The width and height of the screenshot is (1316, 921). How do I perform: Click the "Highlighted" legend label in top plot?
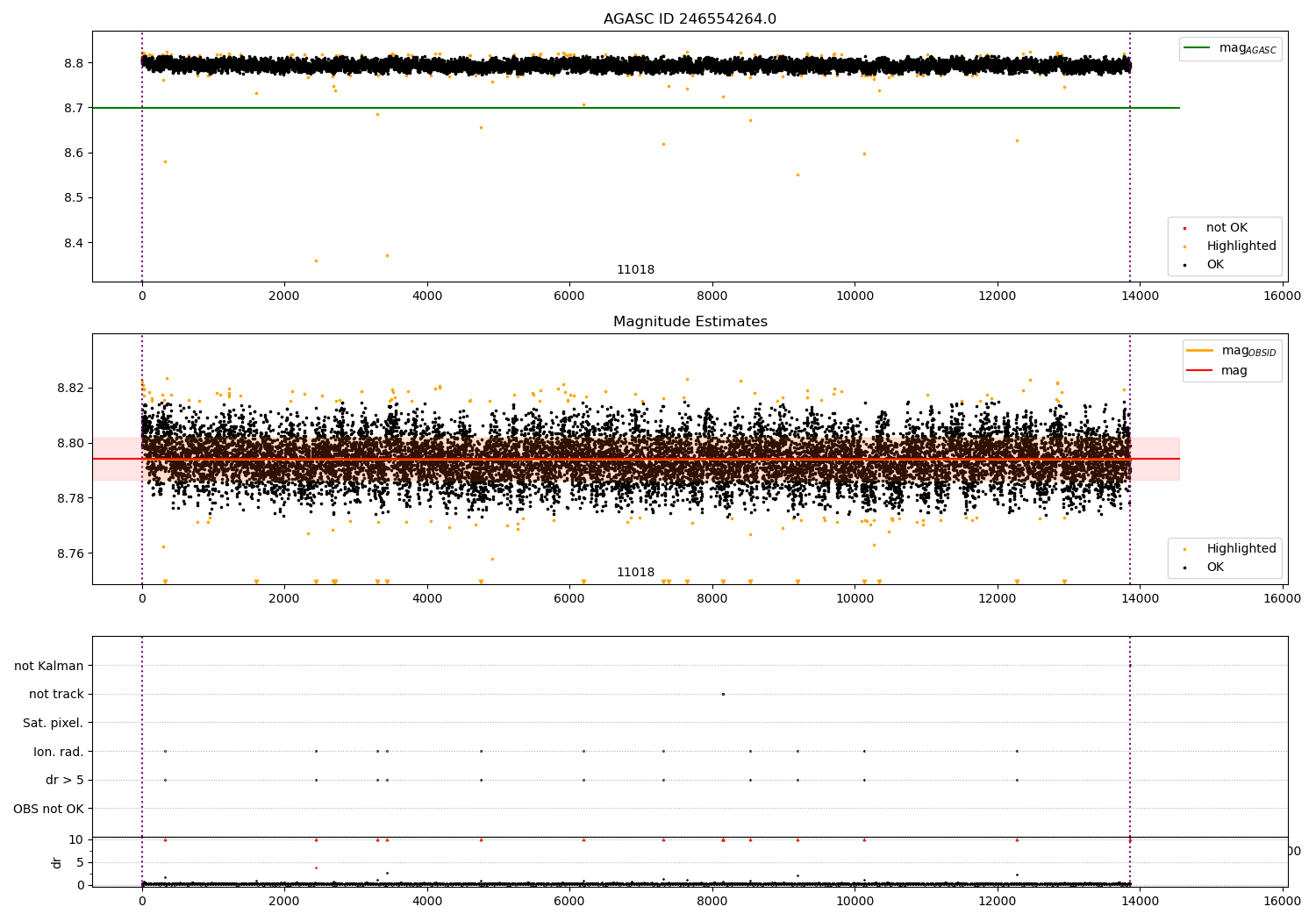coord(1241,246)
